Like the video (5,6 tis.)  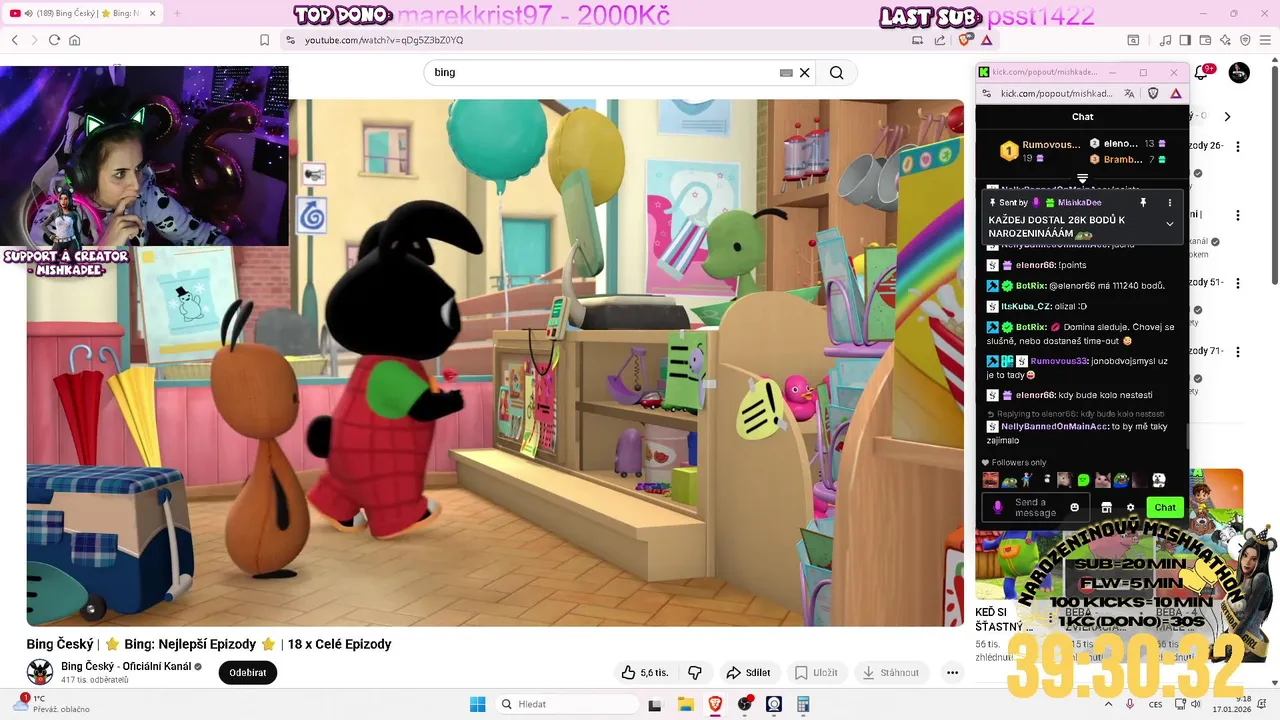coord(645,673)
